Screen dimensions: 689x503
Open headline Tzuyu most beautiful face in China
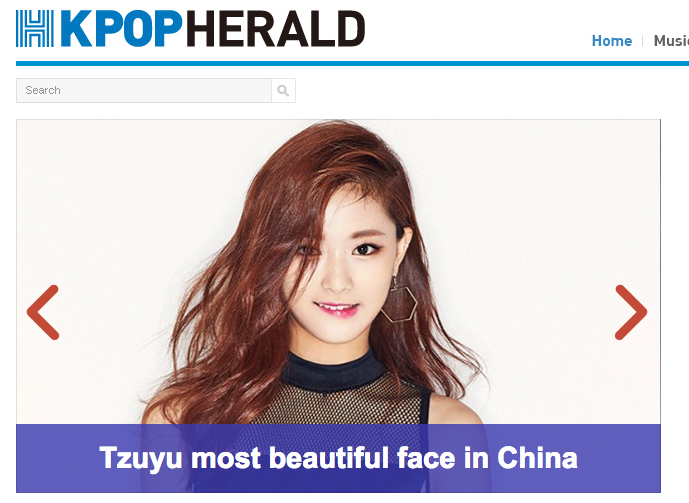point(338,458)
